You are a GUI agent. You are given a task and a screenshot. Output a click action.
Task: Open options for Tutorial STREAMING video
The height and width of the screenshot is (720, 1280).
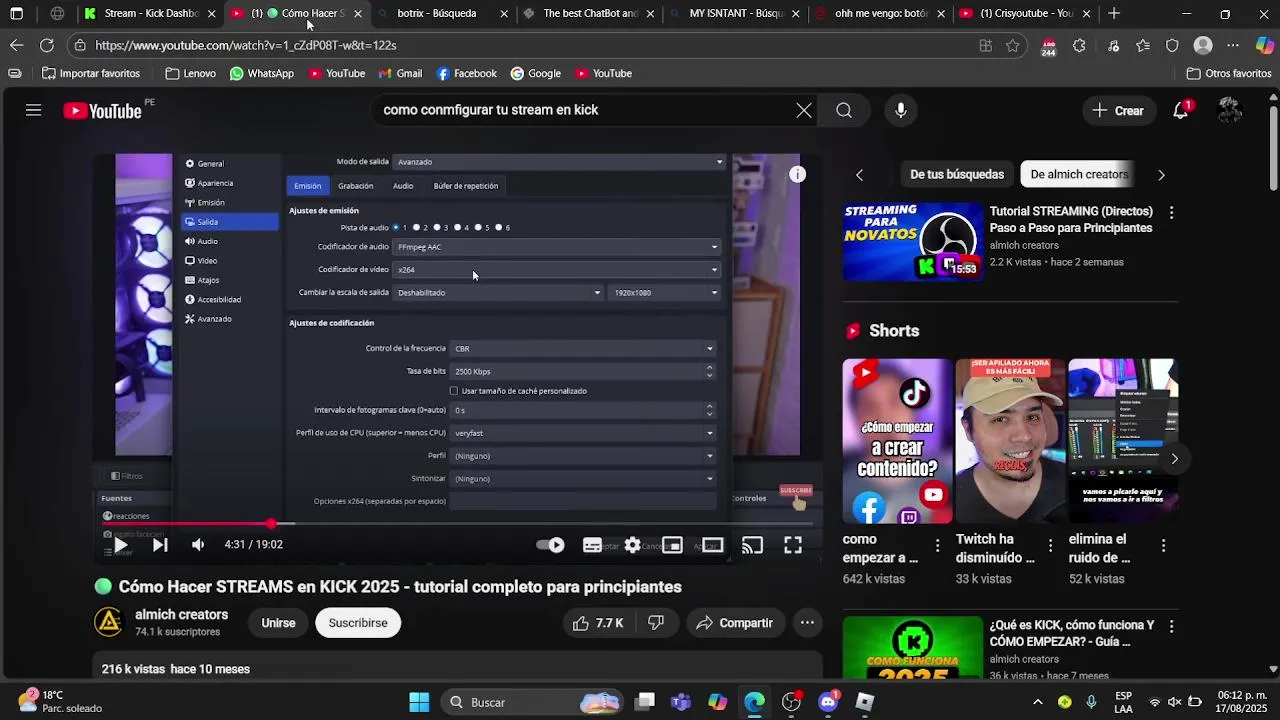coord(1171,212)
